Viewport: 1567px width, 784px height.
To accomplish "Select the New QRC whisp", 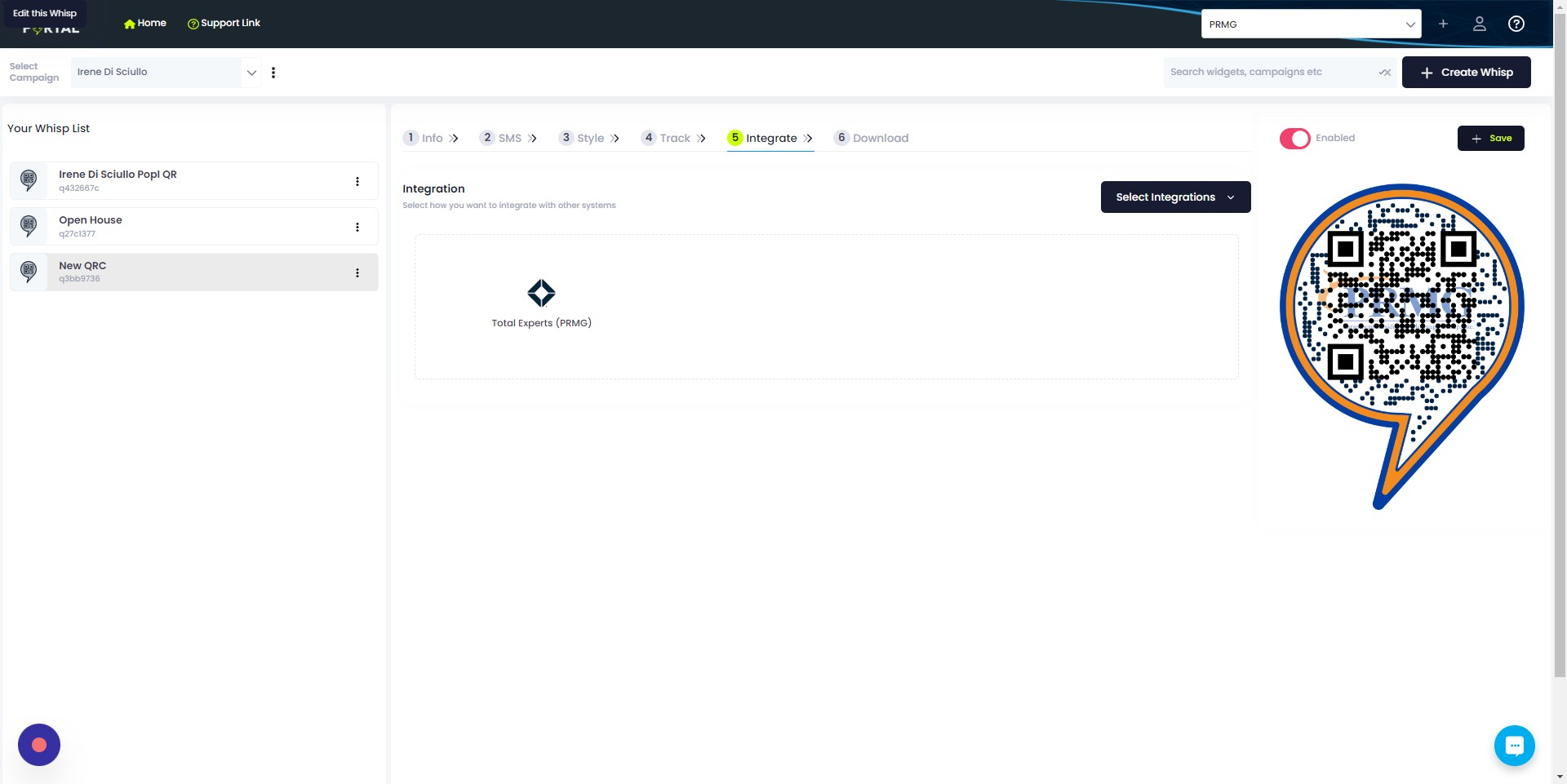I will (x=193, y=272).
